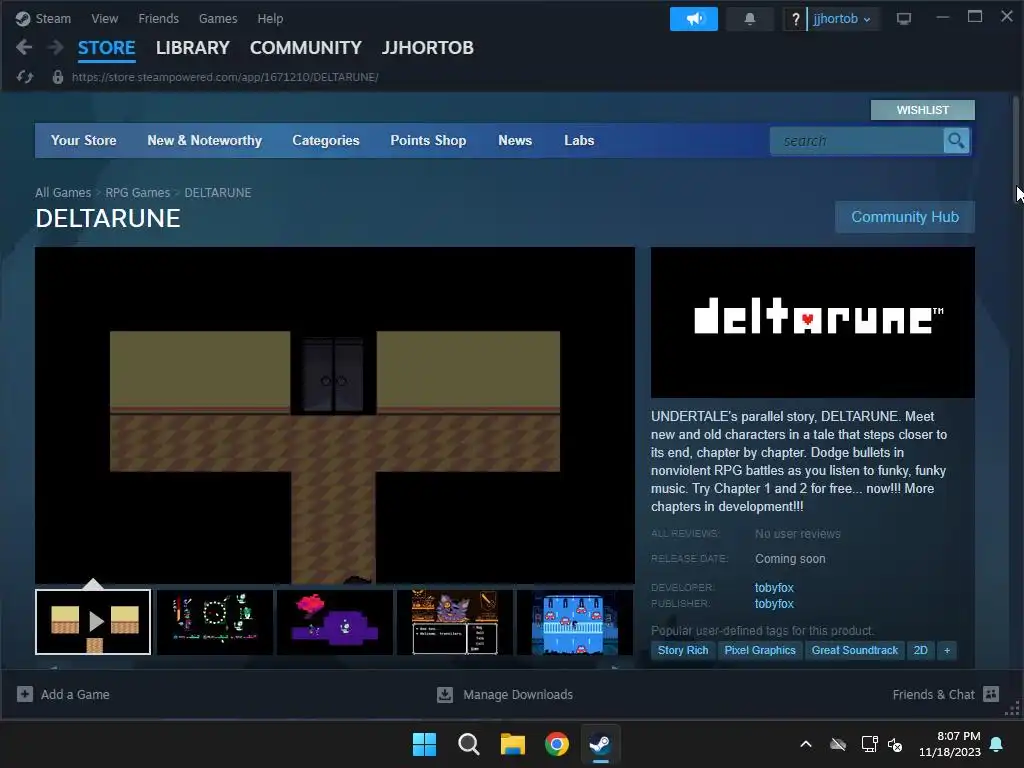Click the WISHLIST button

[923, 110]
